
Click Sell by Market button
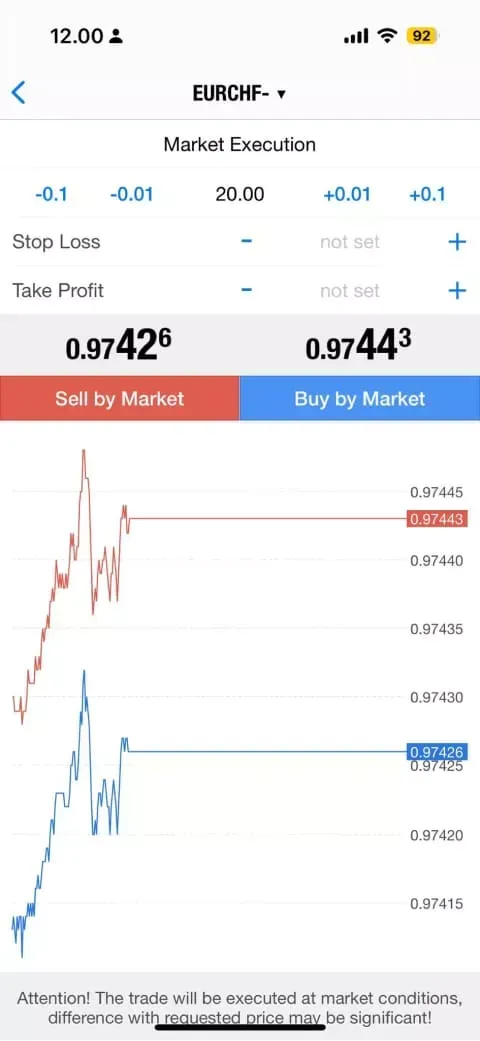coord(120,398)
